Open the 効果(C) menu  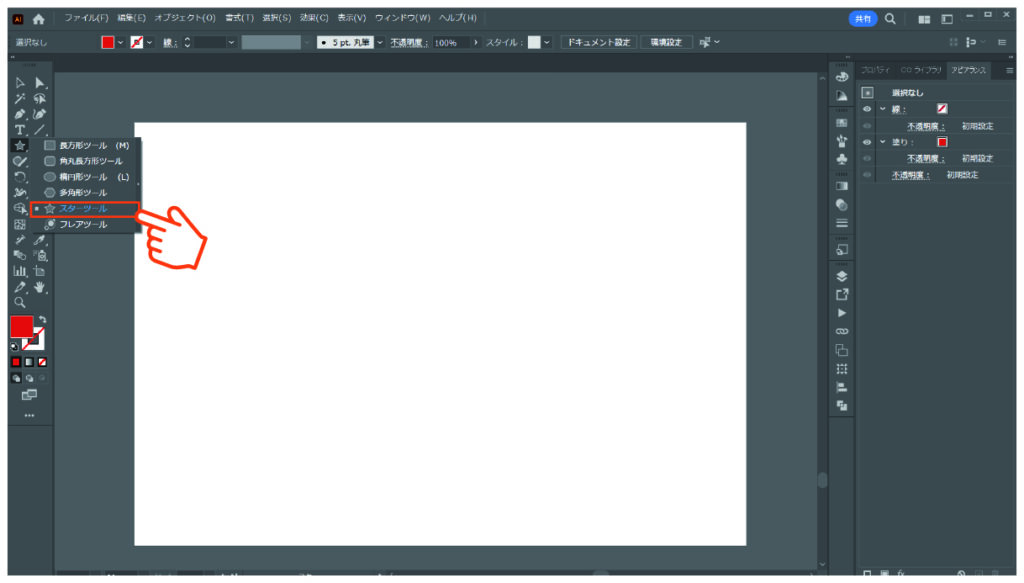point(314,18)
